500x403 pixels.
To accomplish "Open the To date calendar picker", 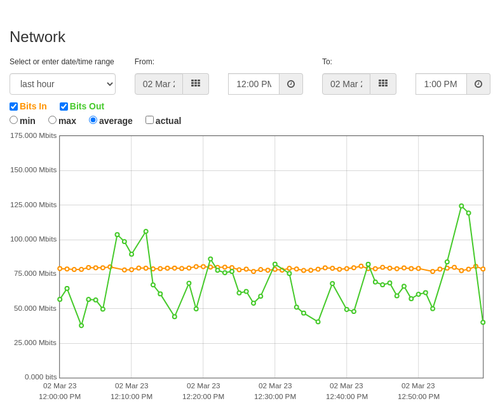I will (383, 84).
